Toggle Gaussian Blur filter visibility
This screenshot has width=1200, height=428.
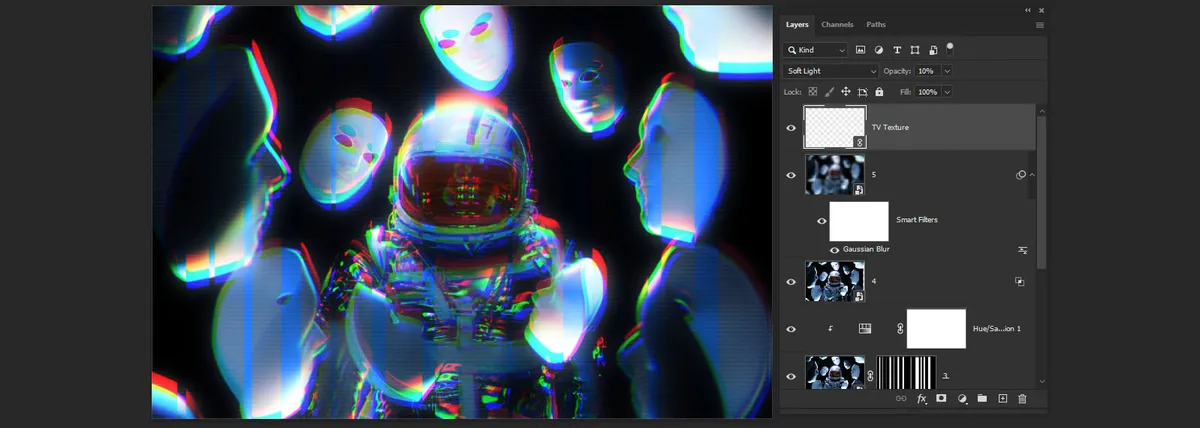point(834,249)
